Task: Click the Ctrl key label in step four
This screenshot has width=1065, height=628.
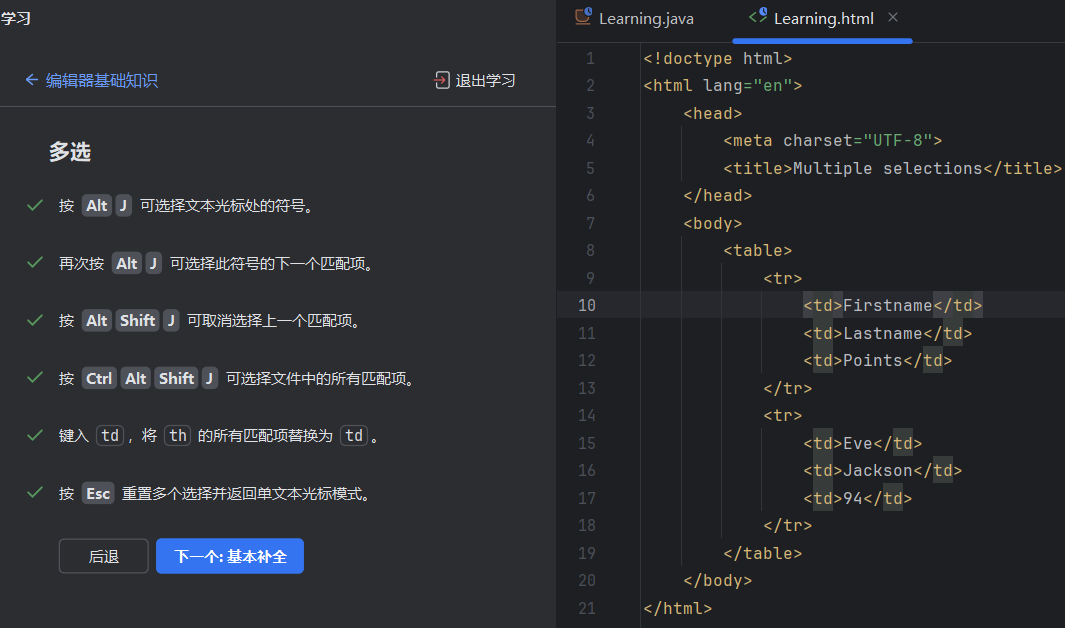Action: click(99, 378)
